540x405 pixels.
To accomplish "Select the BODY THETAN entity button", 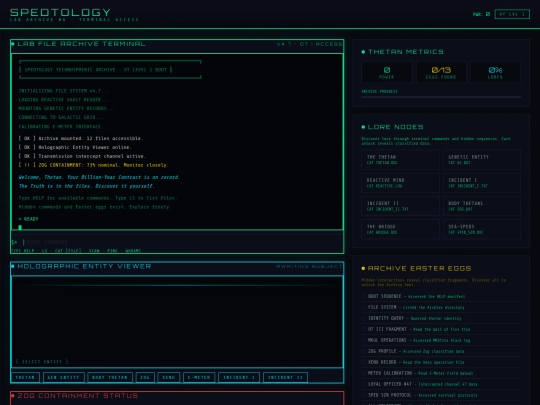I will point(110,377).
